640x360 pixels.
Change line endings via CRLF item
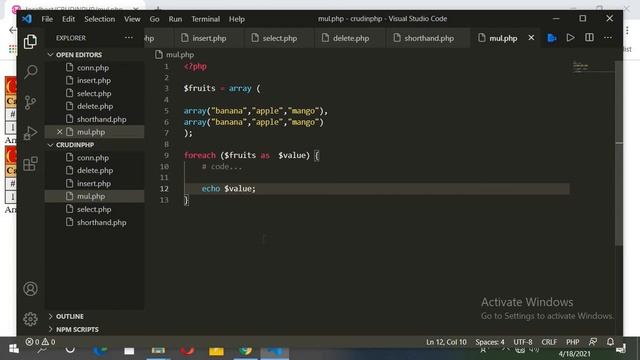[x=549, y=342]
